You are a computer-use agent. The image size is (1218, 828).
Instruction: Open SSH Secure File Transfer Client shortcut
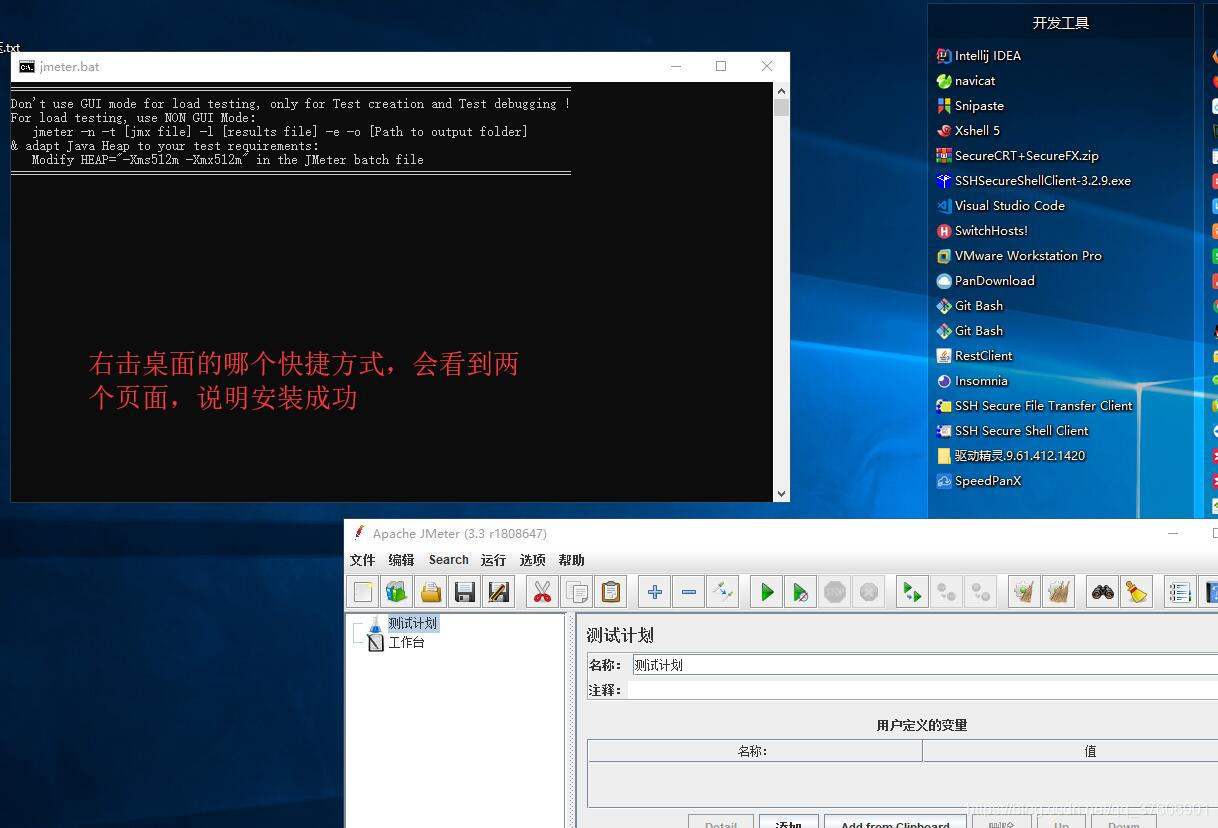pos(1034,406)
